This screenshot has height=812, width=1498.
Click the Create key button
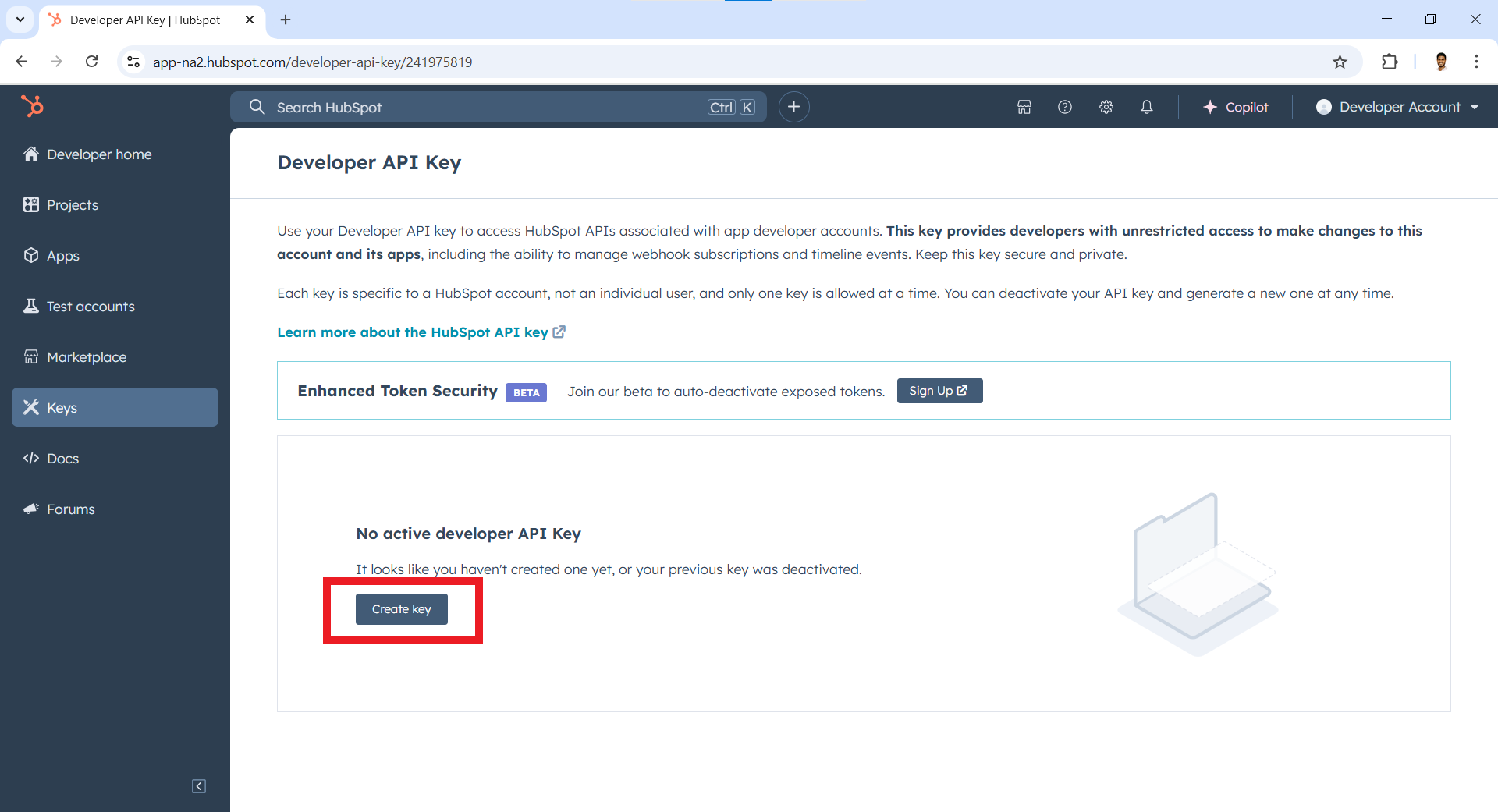point(402,609)
